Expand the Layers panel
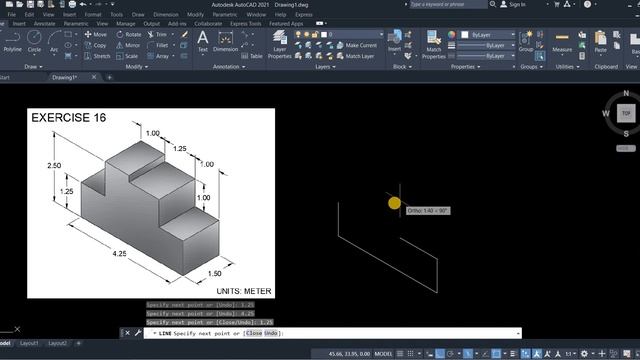Screen dimensions: 640x360 coord(325,67)
